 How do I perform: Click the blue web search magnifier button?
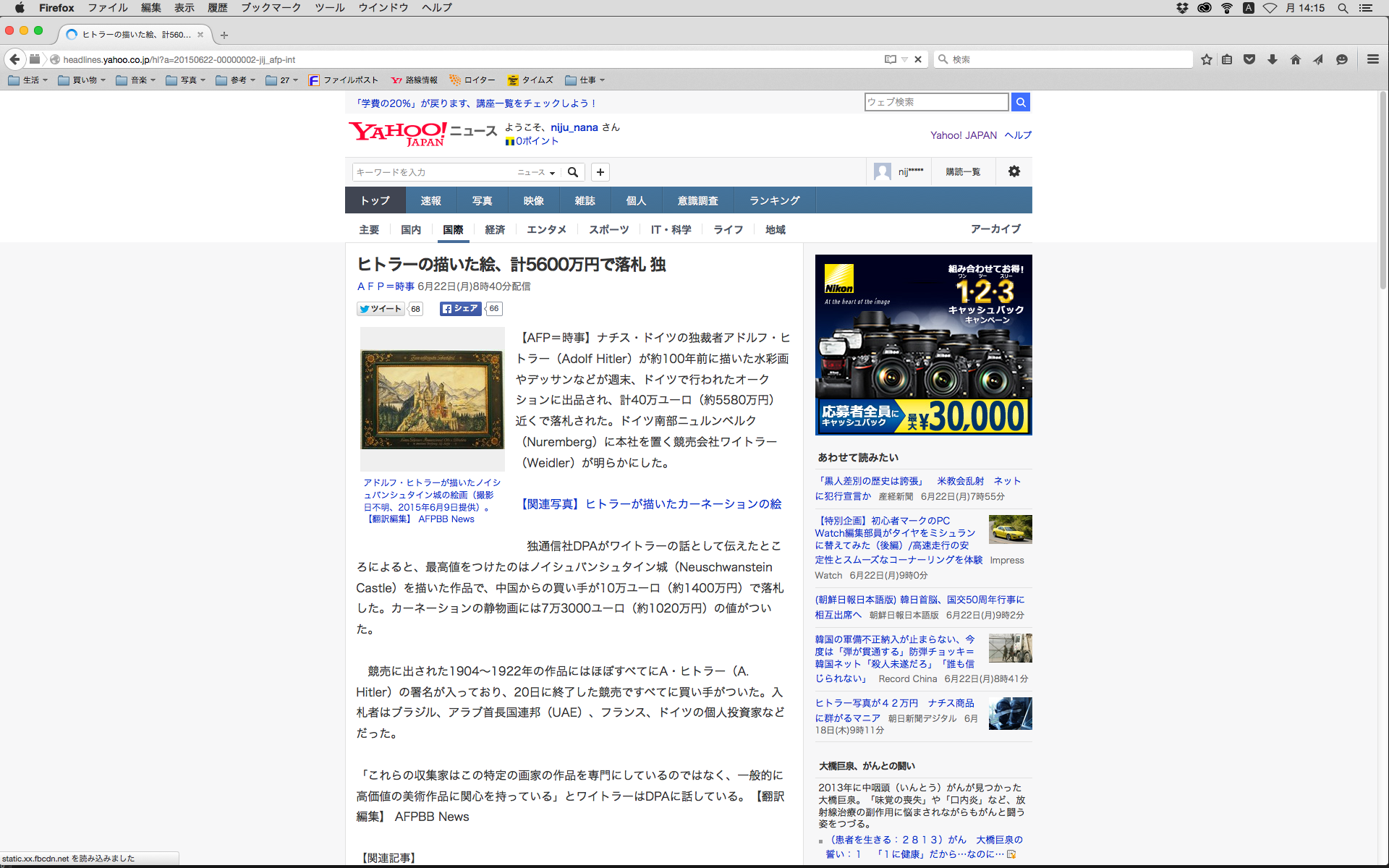1020,102
